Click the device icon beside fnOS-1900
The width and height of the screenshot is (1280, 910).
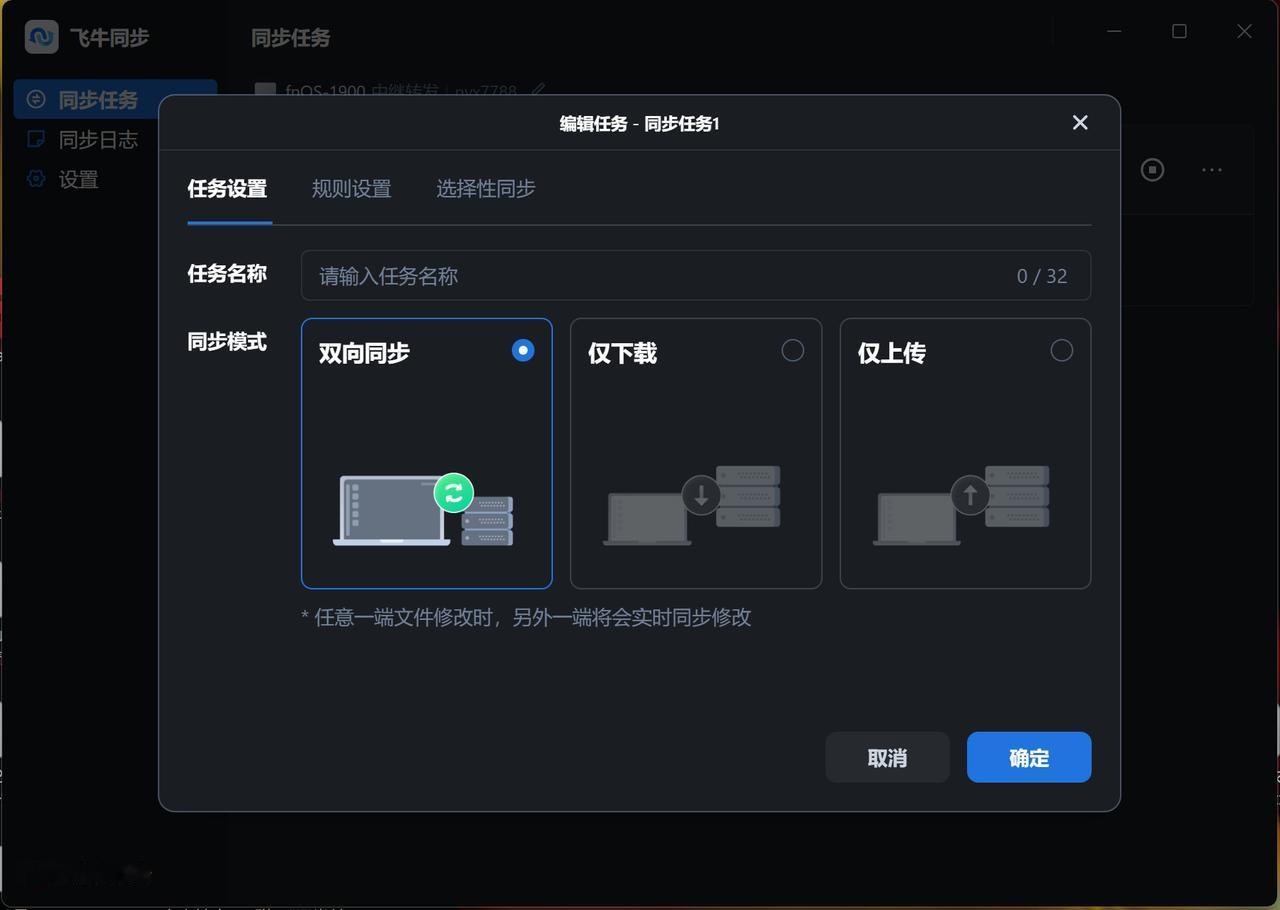point(264,91)
